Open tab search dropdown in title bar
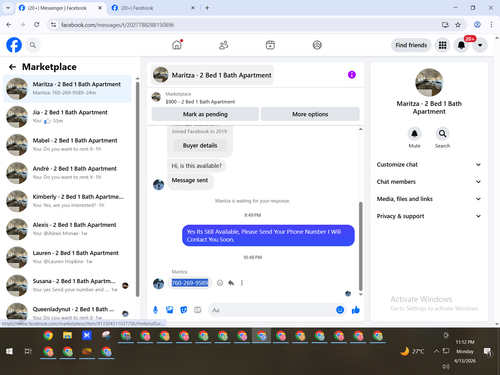The width and height of the screenshot is (500, 375). click(x=8, y=8)
